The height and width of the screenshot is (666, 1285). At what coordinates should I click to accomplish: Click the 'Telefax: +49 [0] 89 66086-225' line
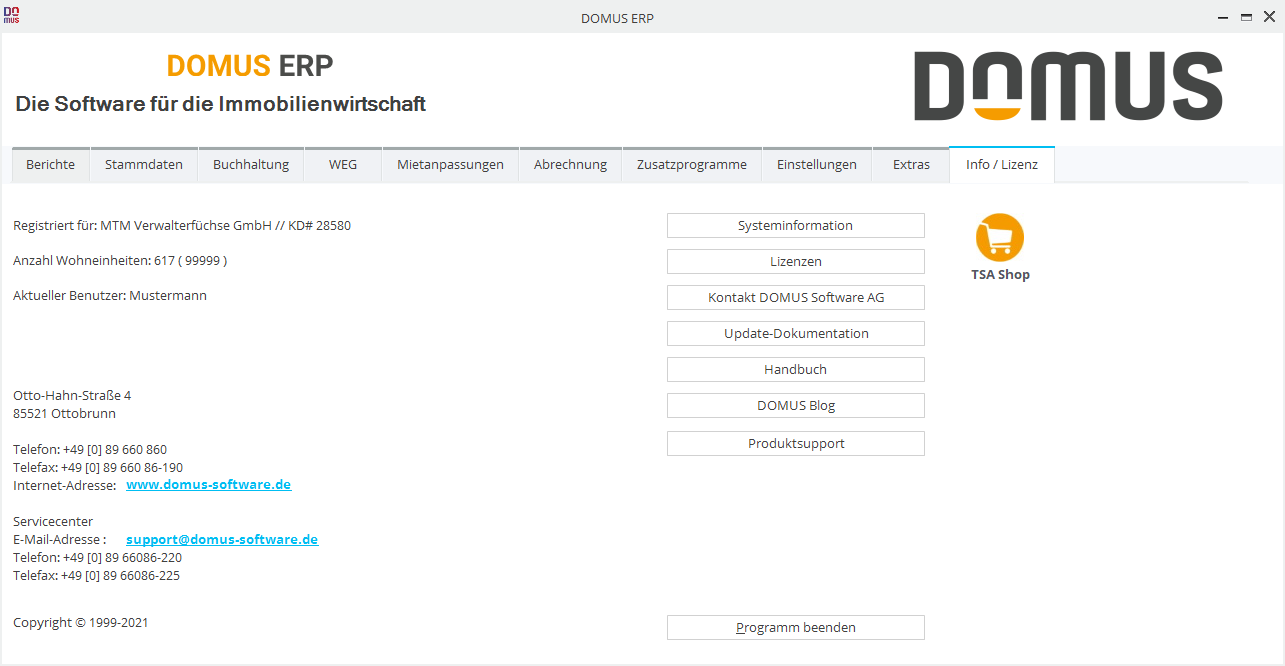[96, 576]
